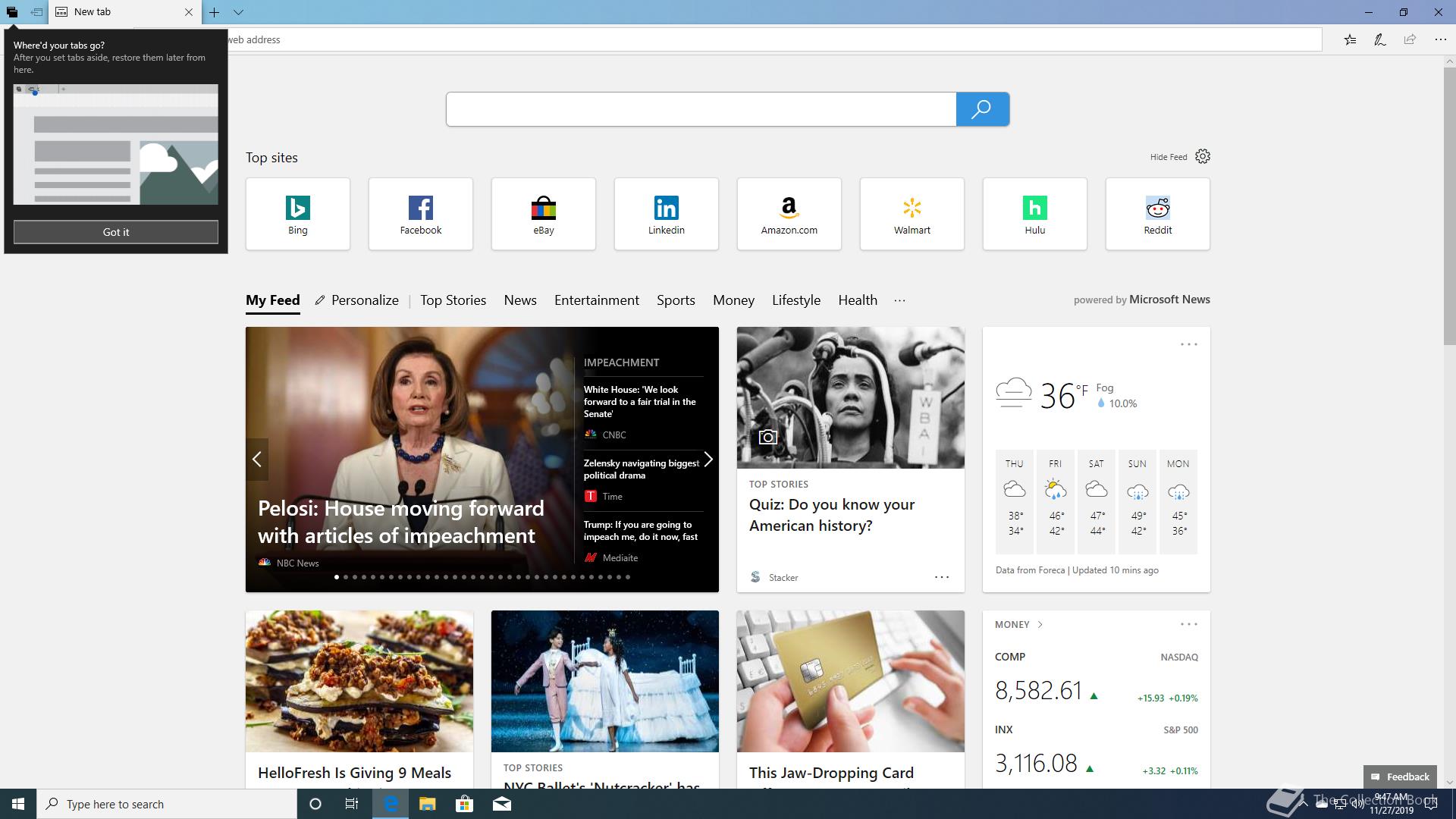The height and width of the screenshot is (819, 1456).
Task: Select Friday forecast column
Action: 1056,502
